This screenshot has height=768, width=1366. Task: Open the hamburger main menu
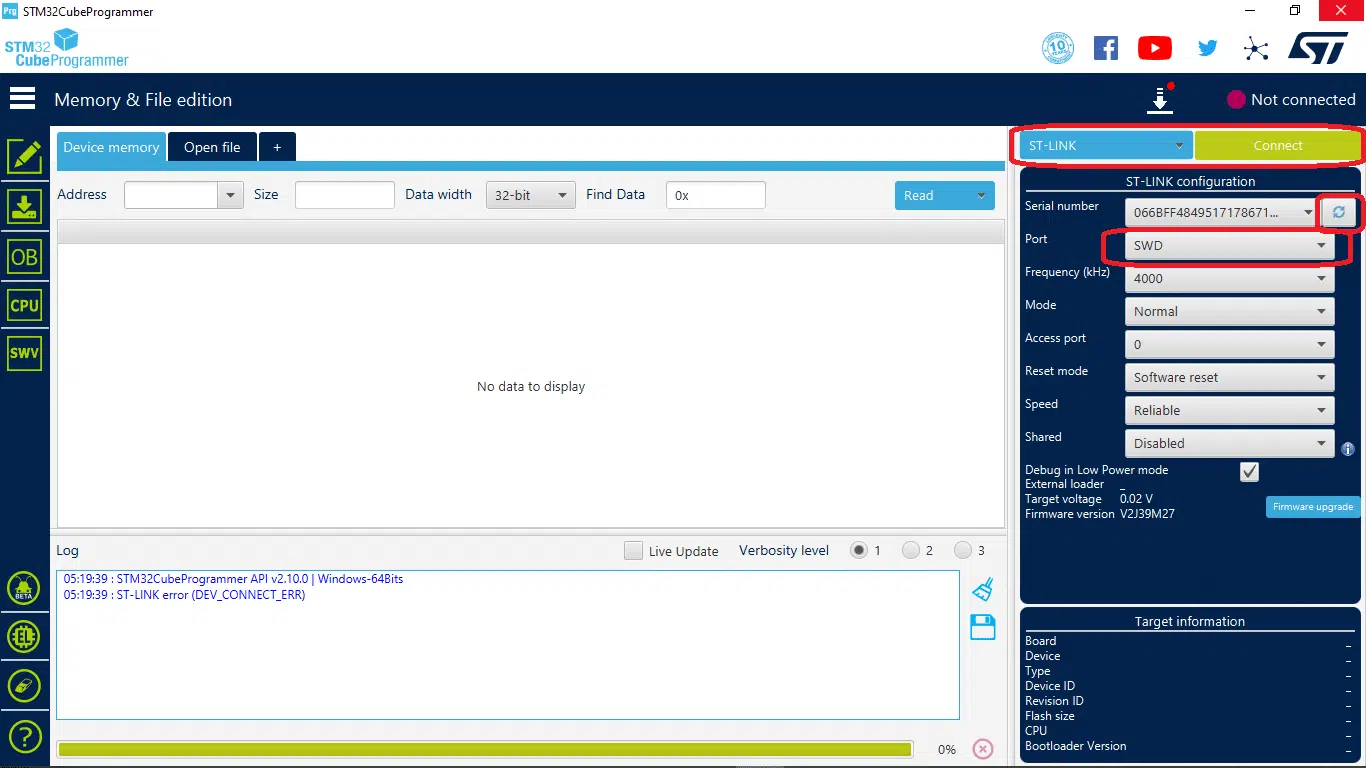(x=22, y=98)
